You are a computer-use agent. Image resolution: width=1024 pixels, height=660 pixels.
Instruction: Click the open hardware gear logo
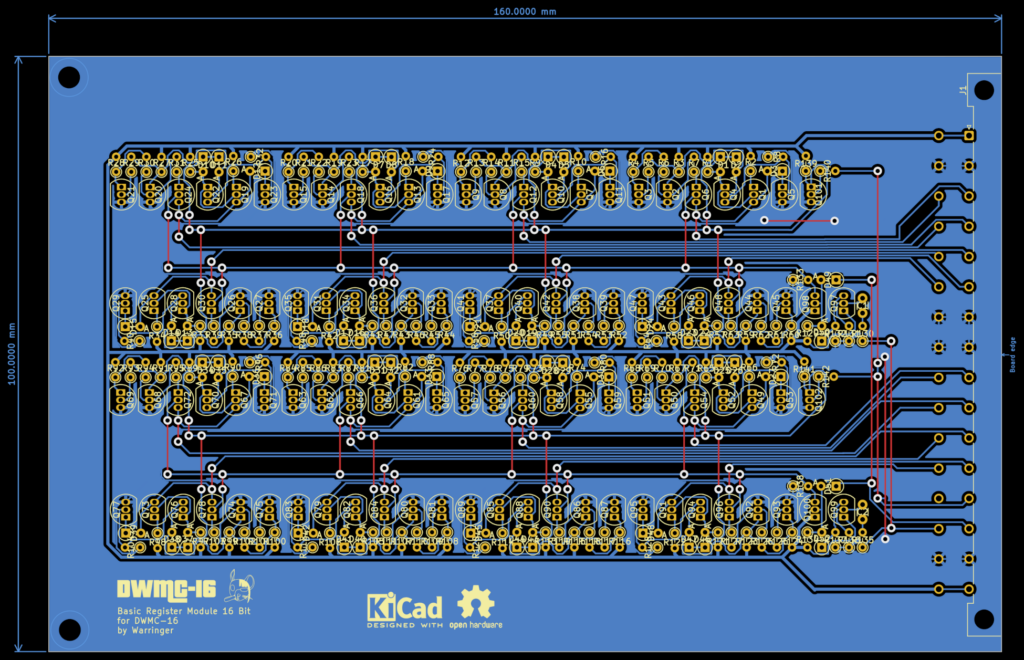coord(476,602)
